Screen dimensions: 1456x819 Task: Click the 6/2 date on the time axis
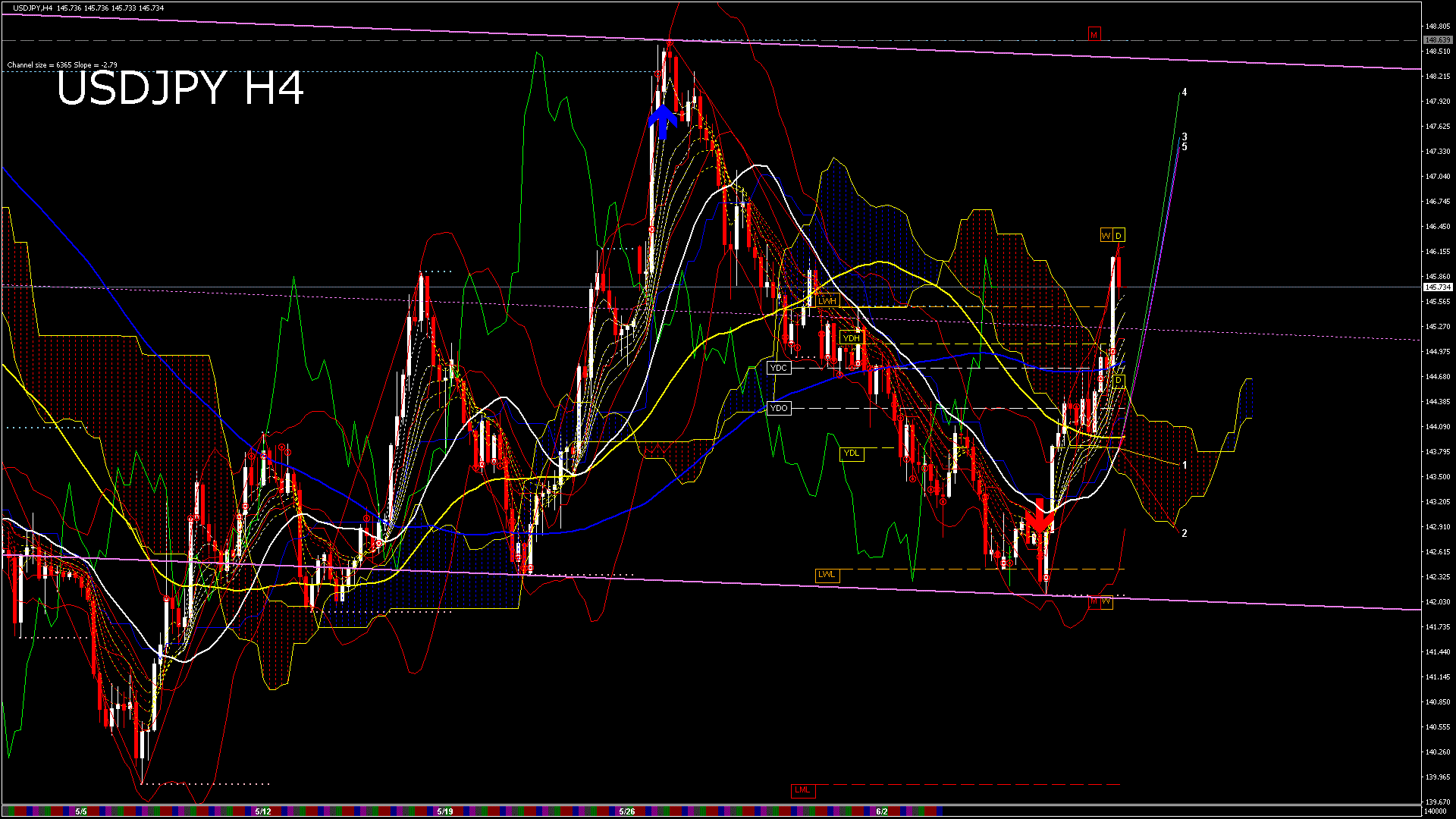tap(882, 811)
